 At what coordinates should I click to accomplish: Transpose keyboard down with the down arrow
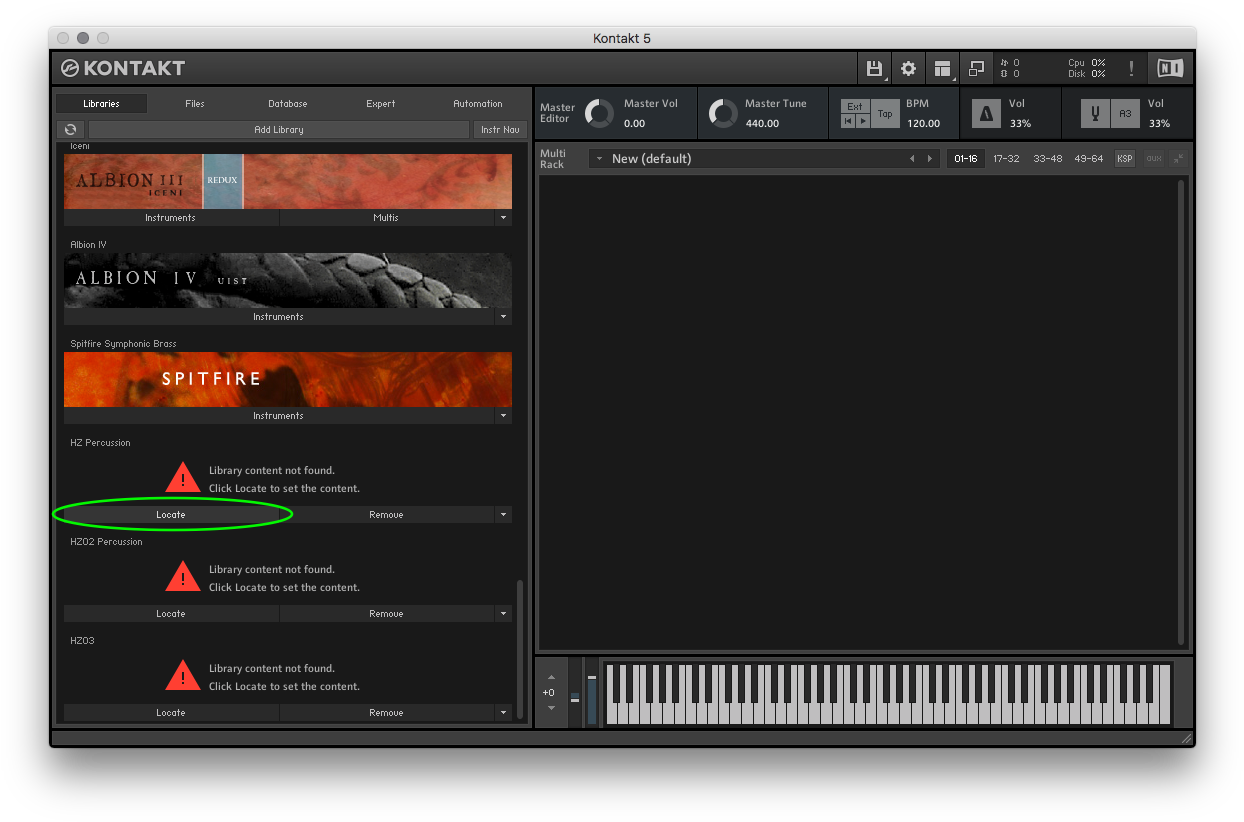coord(550,708)
